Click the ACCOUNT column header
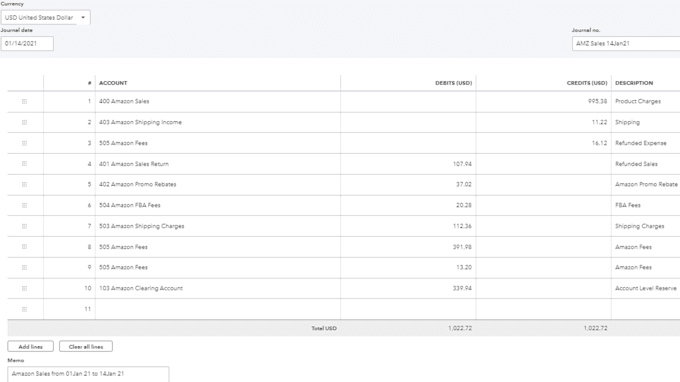Screen dimensions: 680x382 tap(113, 83)
